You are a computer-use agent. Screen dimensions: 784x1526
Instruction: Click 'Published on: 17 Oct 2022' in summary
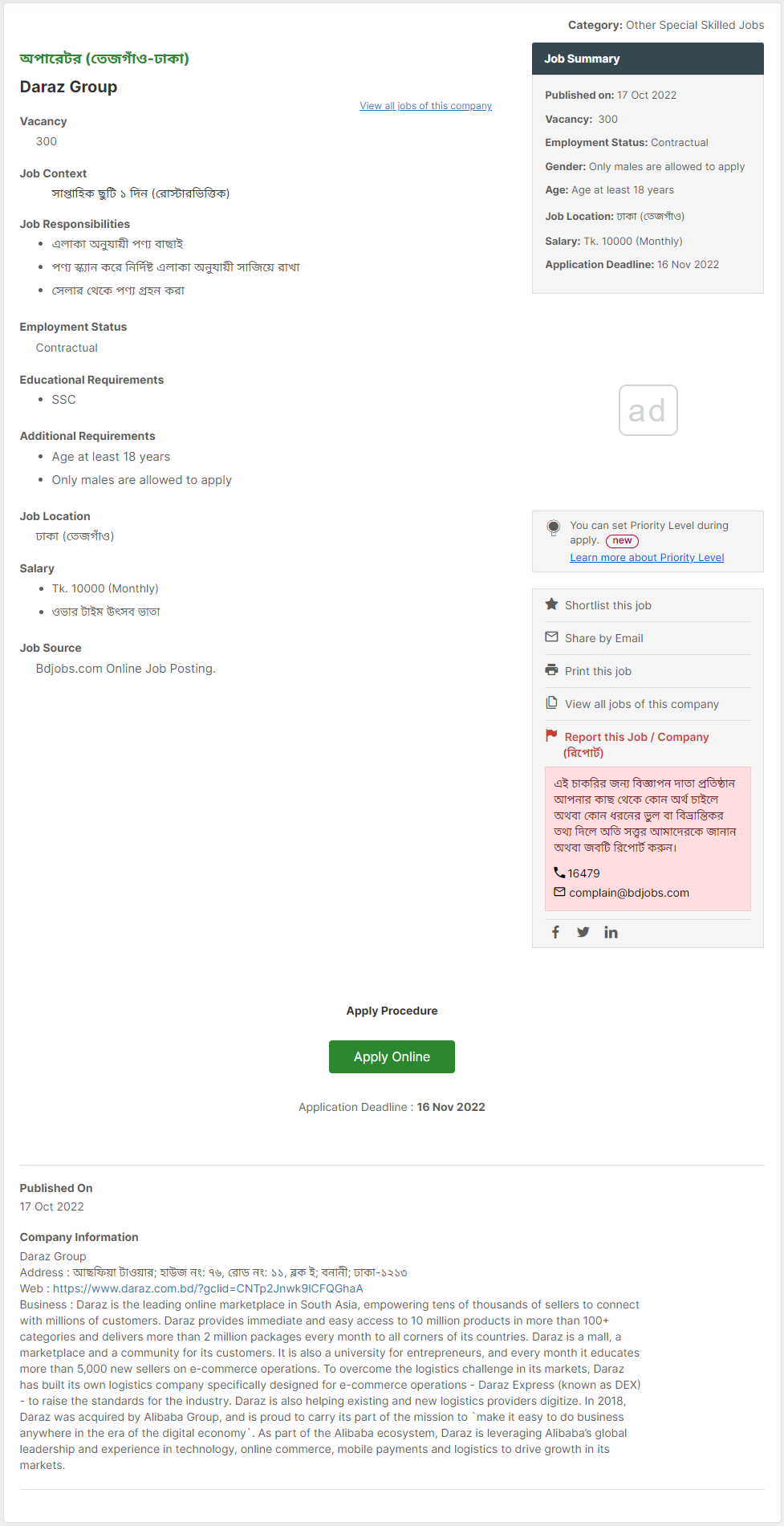tap(611, 95)
